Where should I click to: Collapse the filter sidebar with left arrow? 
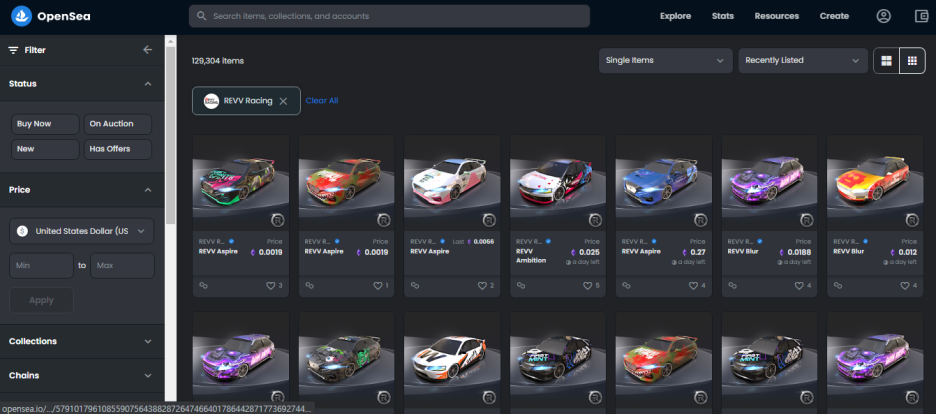[x=148, y=50]
